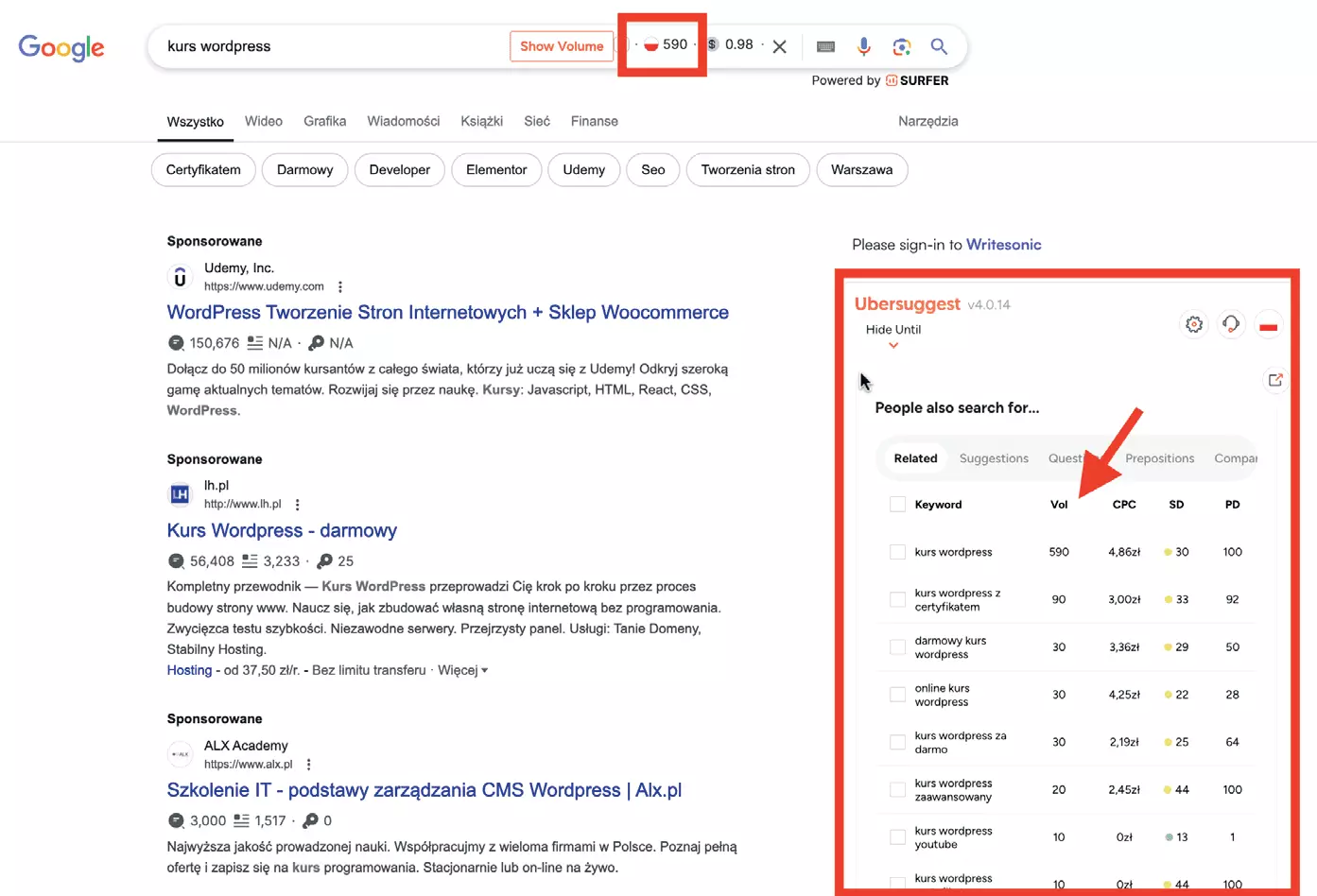Click the red country flag icon in Ubersuggest
This screenshot has height=896, width=1317.
(x=1269, y=326)
